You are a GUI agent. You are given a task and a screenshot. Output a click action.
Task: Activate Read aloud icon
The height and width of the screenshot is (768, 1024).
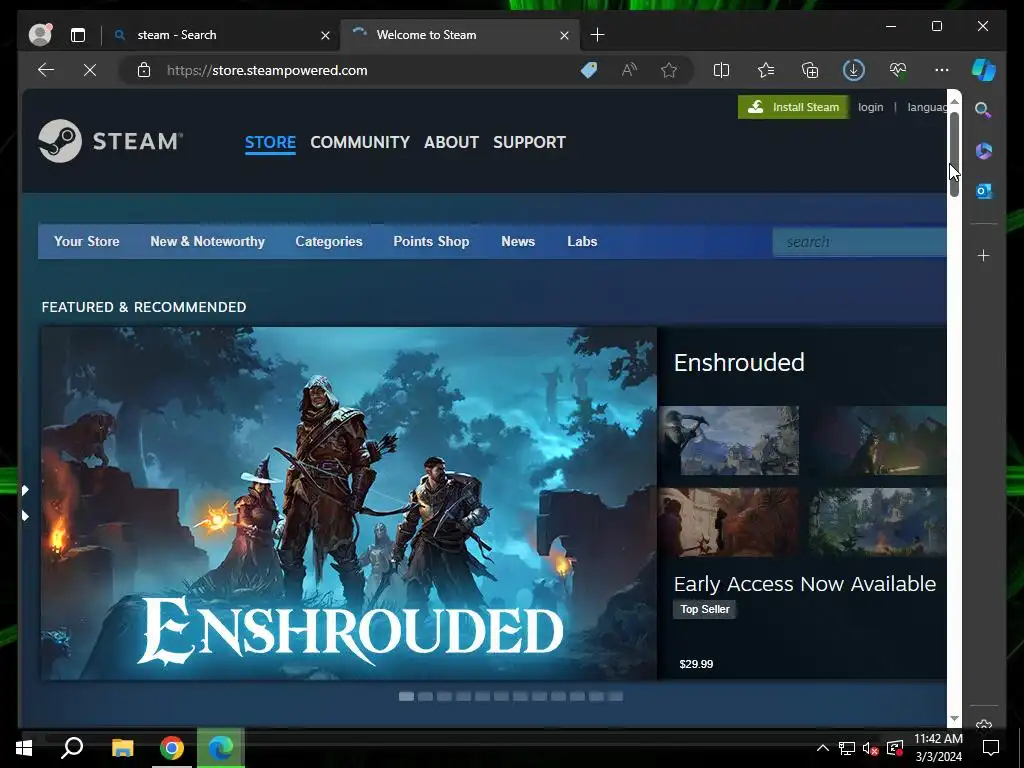click(x=629, y=70)
